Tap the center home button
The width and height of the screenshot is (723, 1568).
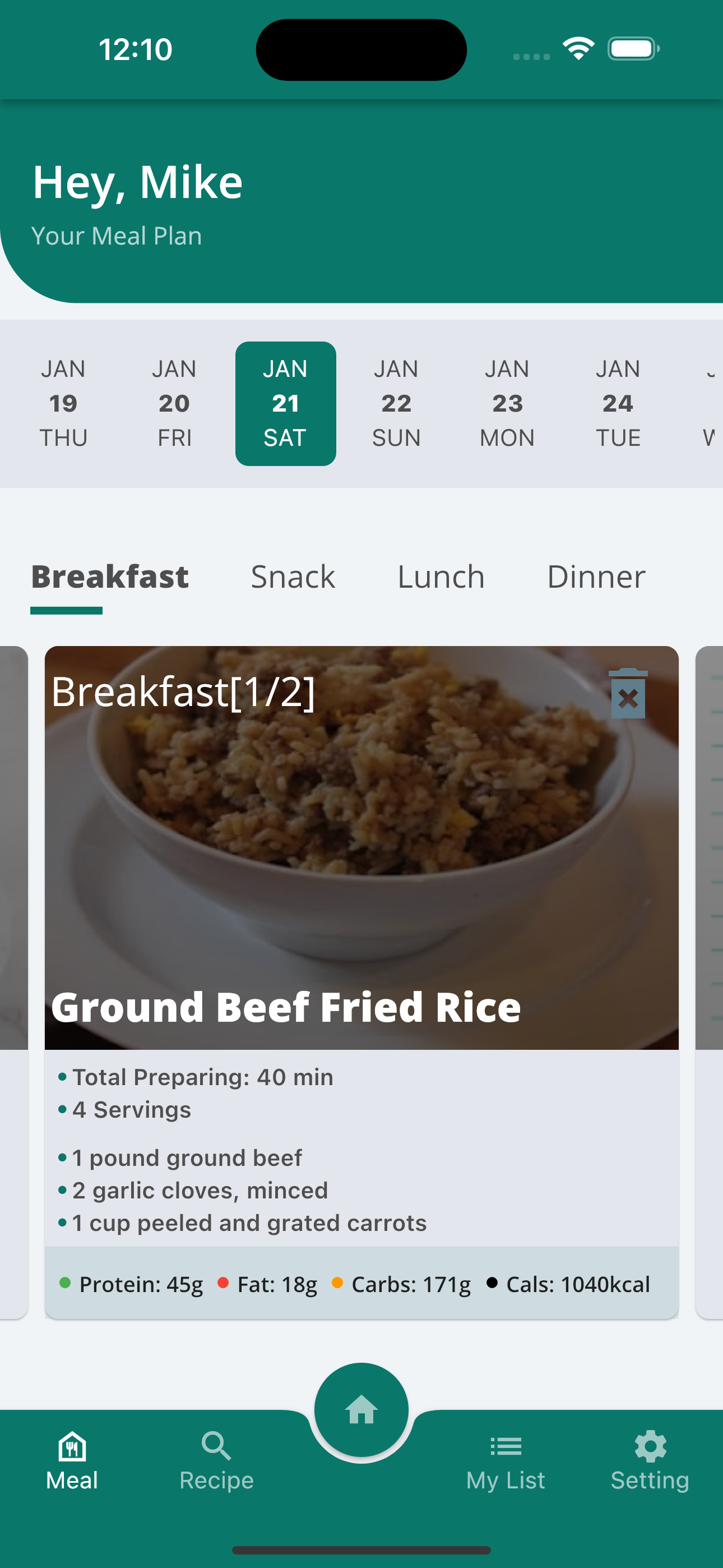361,1409
